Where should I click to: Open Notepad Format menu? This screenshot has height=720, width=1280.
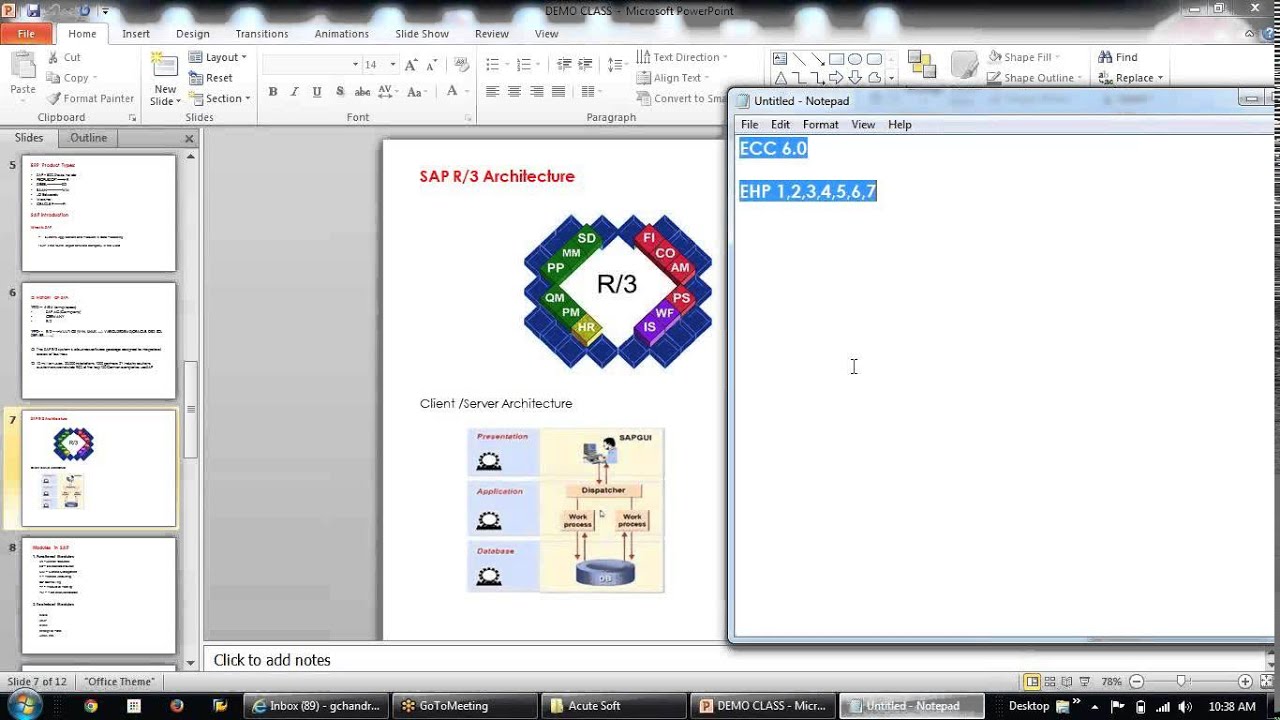[x=820, y=124]
